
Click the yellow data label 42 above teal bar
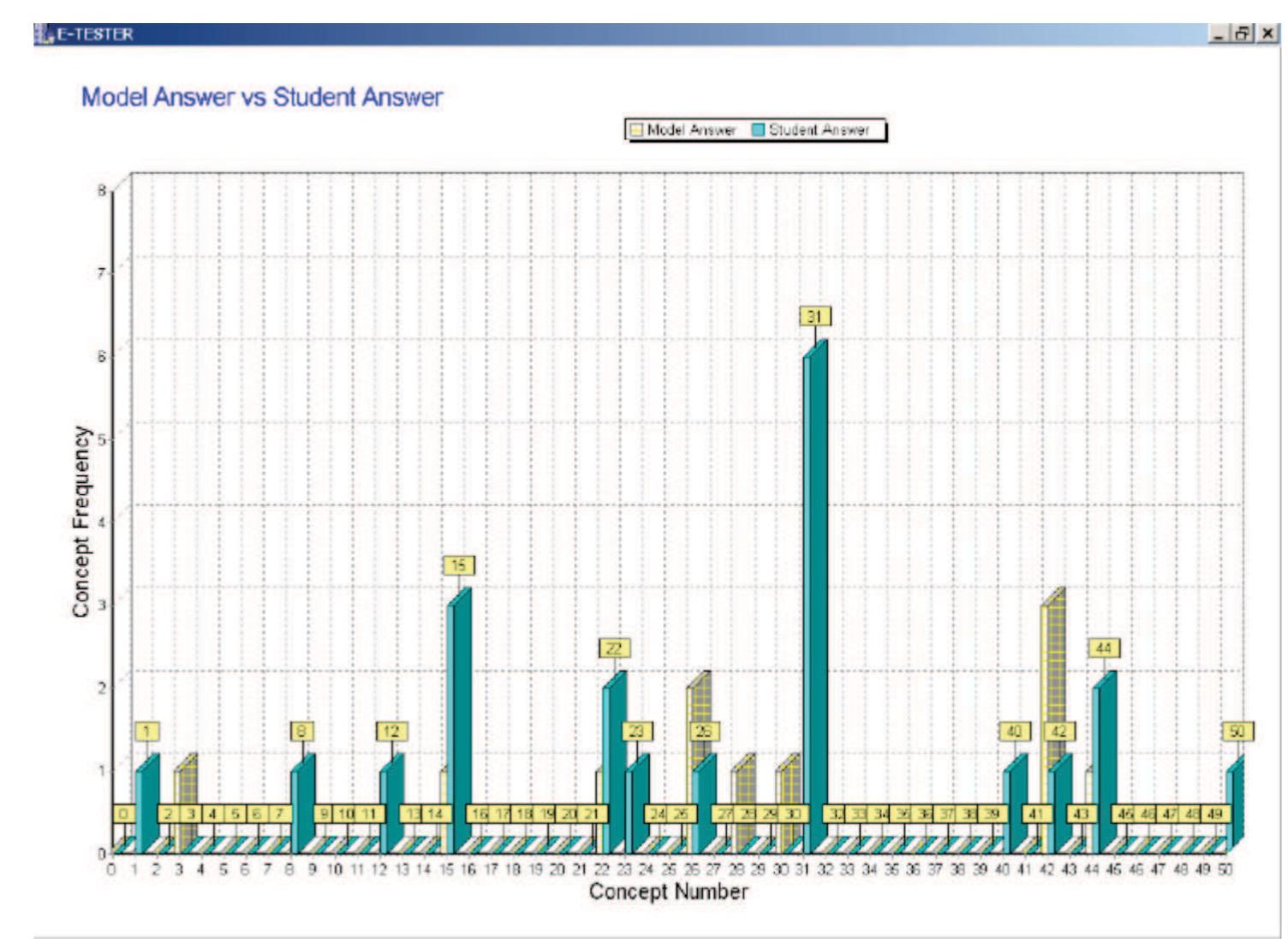tap(1059, 731)
